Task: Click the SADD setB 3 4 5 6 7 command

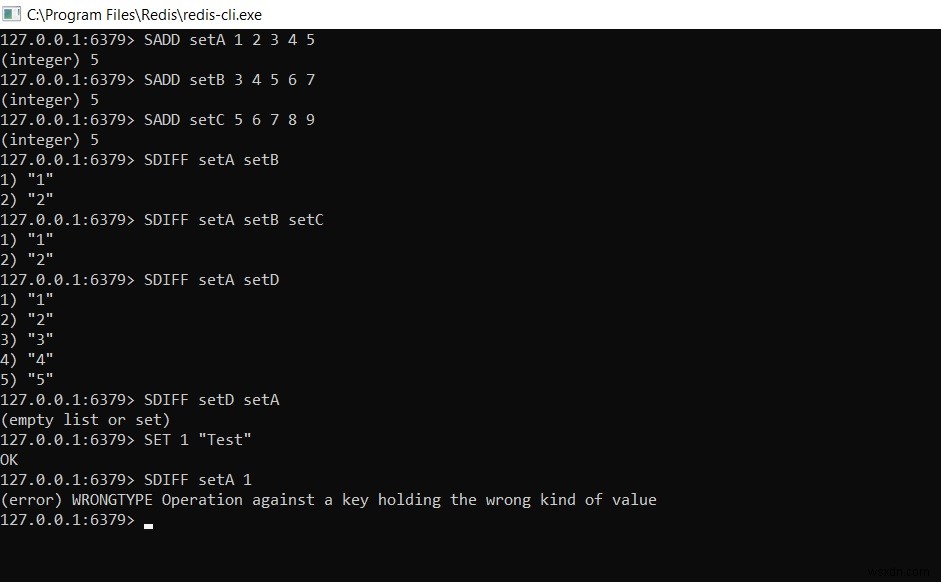Action: coord(229,80)
